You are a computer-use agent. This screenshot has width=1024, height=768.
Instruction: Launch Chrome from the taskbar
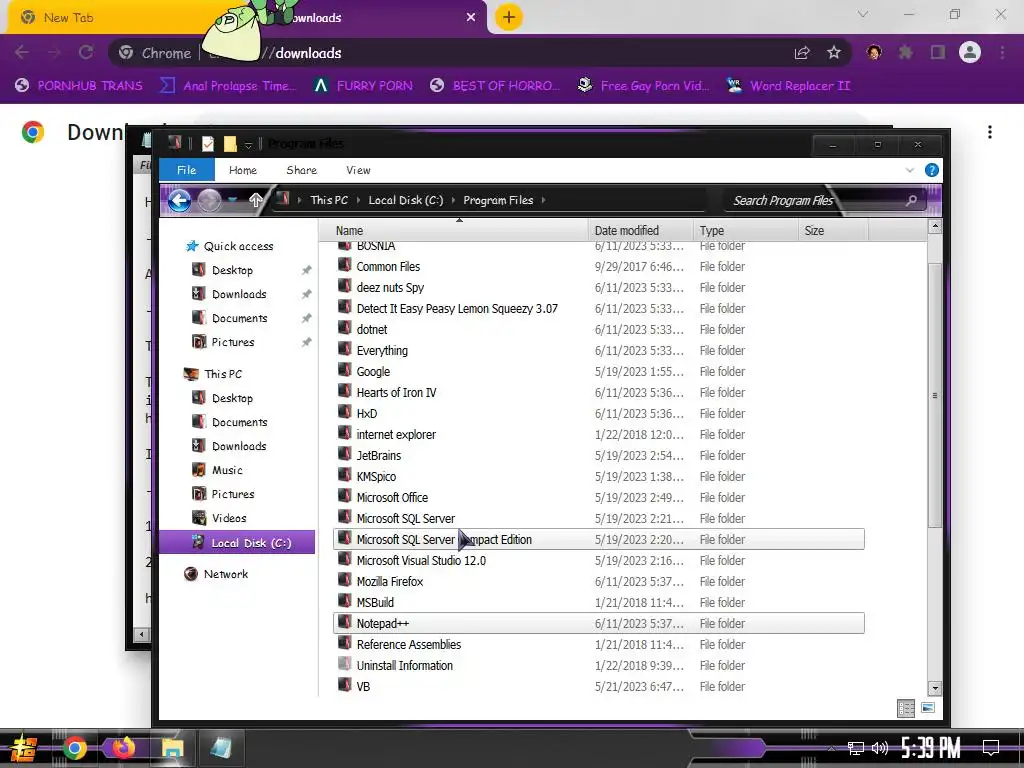pyautogui.click(x=74, y=748)
